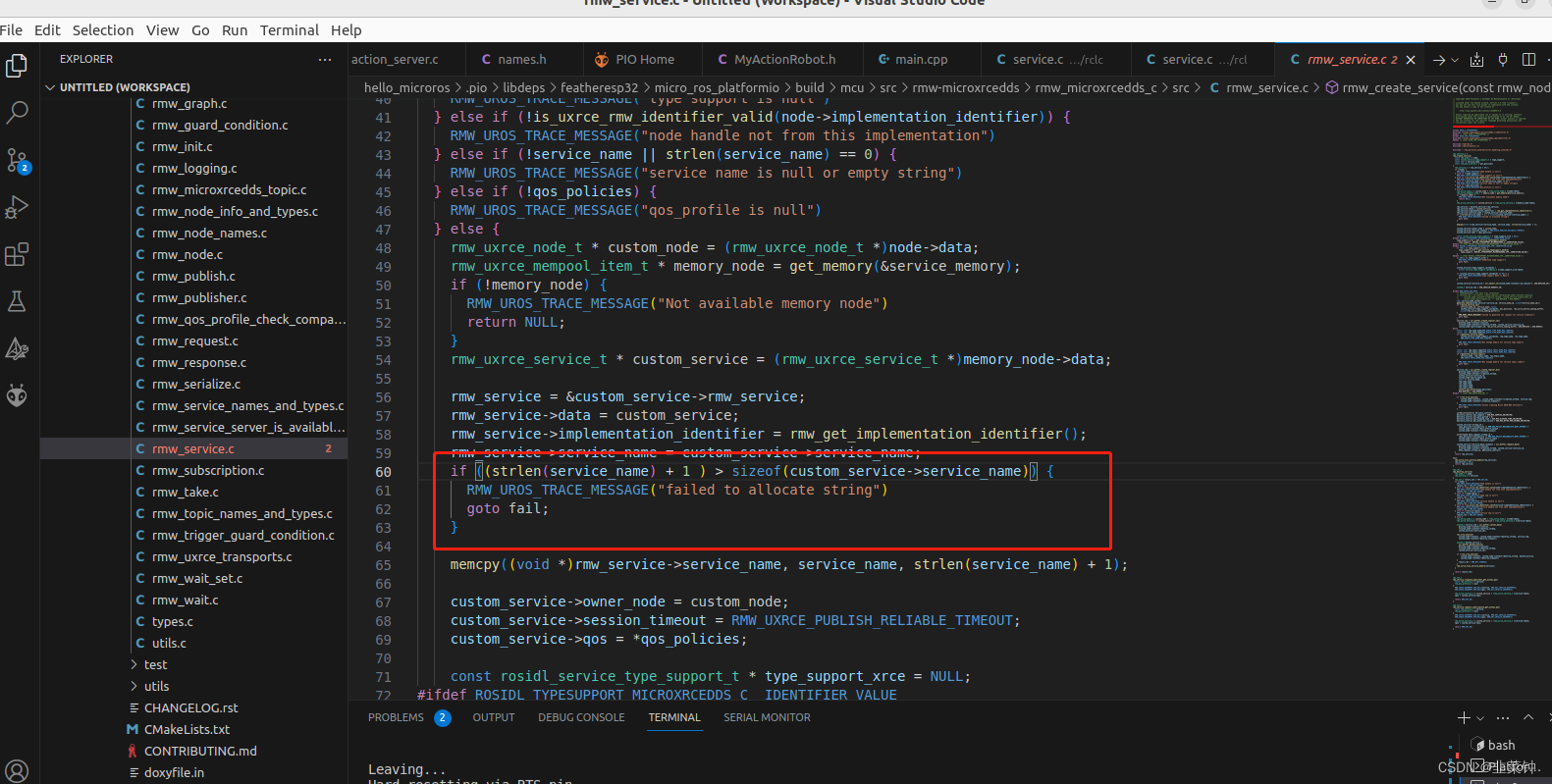Create a new terminal with plus icon
Image resolution: width=1552 pixels, height=784 pixels.
pyautogui.click(x=1464, y=718)
